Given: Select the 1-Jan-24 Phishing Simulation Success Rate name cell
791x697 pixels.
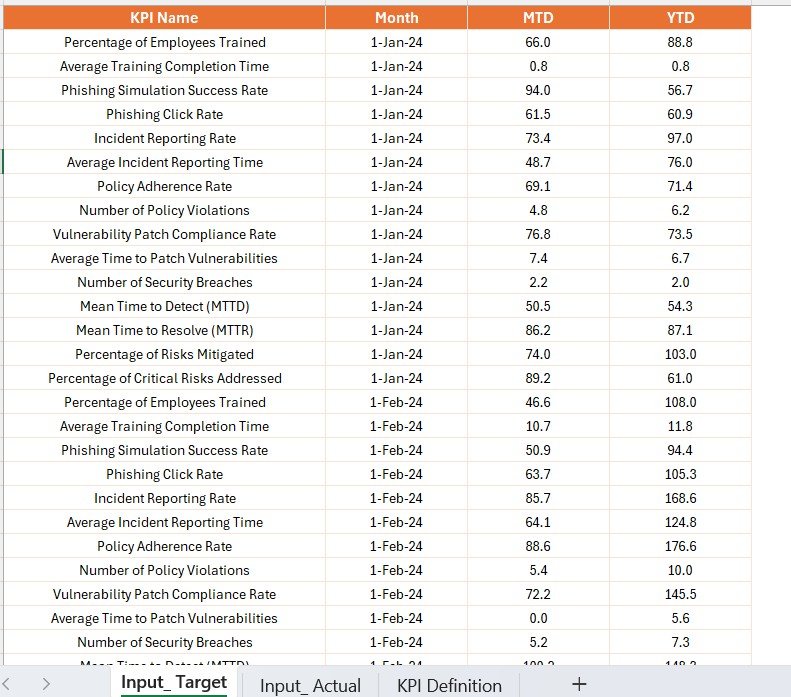Looking at the screenshot, I should [x=164, y=90].
